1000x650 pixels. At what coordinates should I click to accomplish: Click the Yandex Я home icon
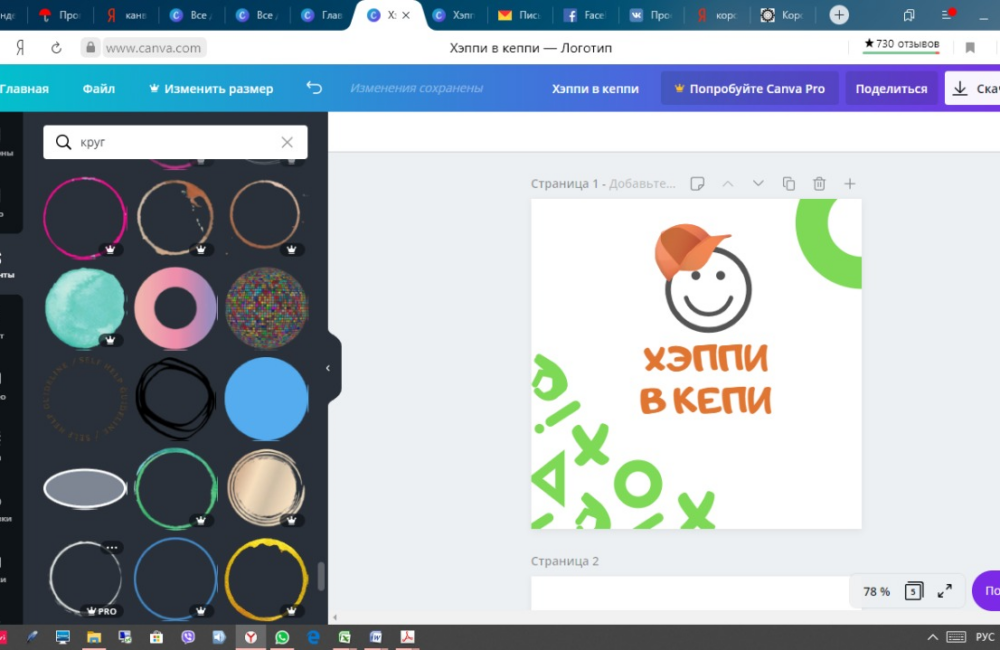point(20,48)
